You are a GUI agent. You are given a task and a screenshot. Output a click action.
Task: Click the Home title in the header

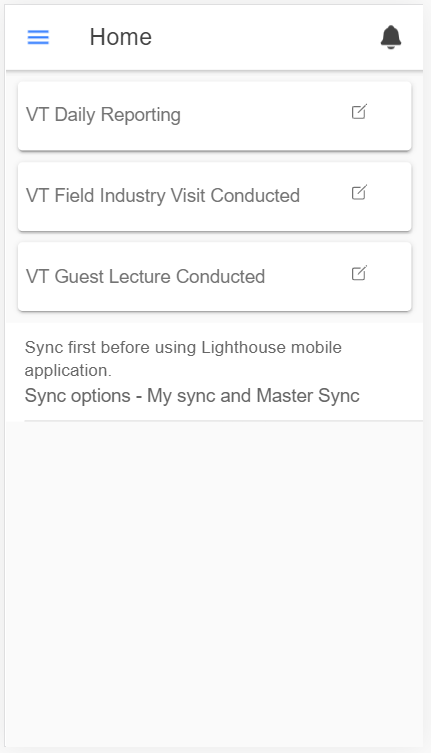[x=121, y=37]
